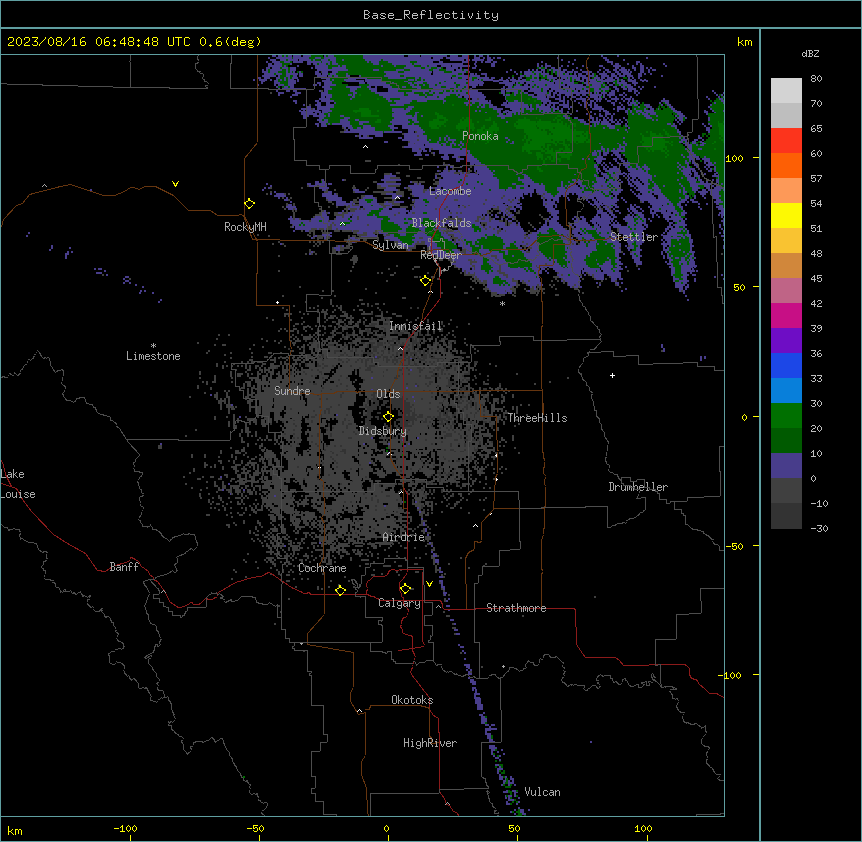Select the Calgary city label
The height and width of the screenshot is (842, 862).
pyautogui.click(x=400, y=603)
